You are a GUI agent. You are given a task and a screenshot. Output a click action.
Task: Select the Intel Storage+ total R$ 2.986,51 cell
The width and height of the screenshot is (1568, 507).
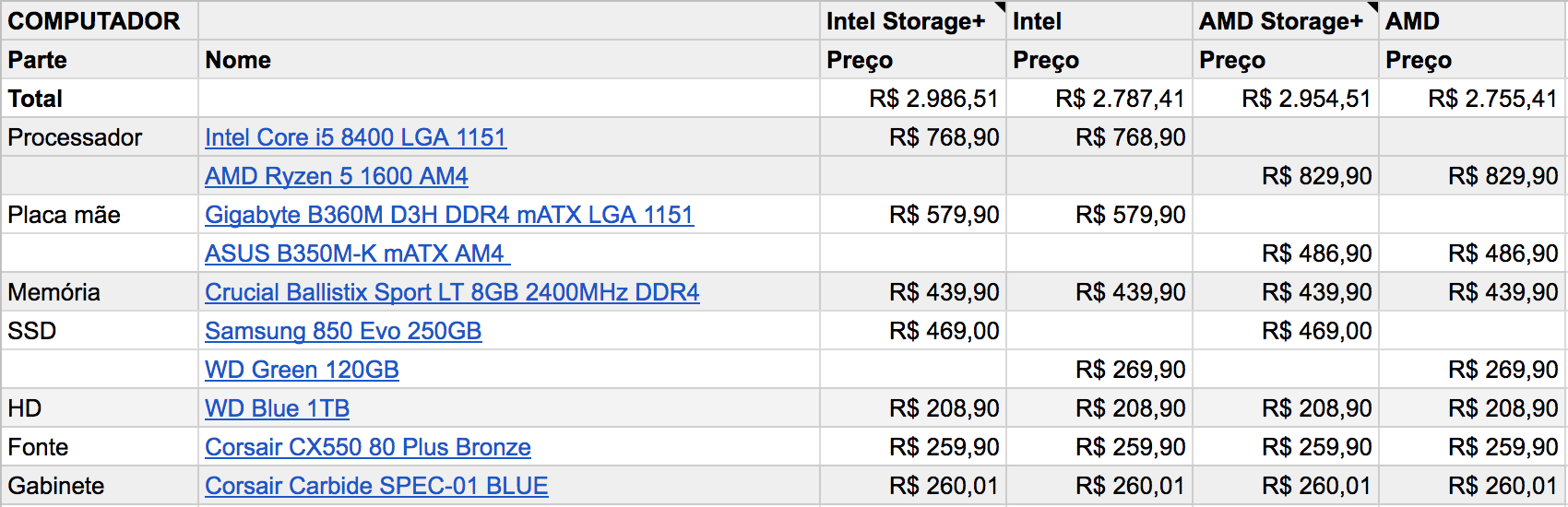coord(913,99)
